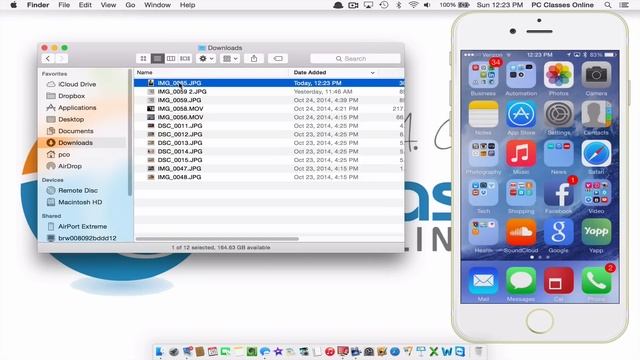Tap the Photos app on iPhone
The image size is (640, 360).
558,75
